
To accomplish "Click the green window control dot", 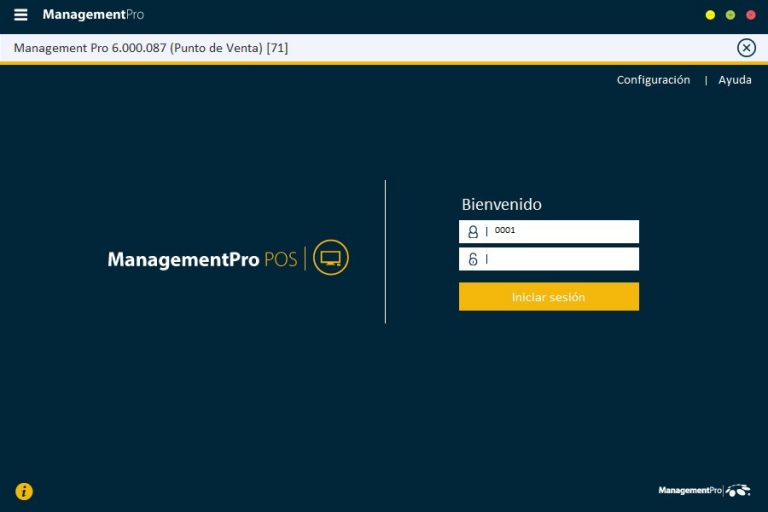I will tap(730, 15).
